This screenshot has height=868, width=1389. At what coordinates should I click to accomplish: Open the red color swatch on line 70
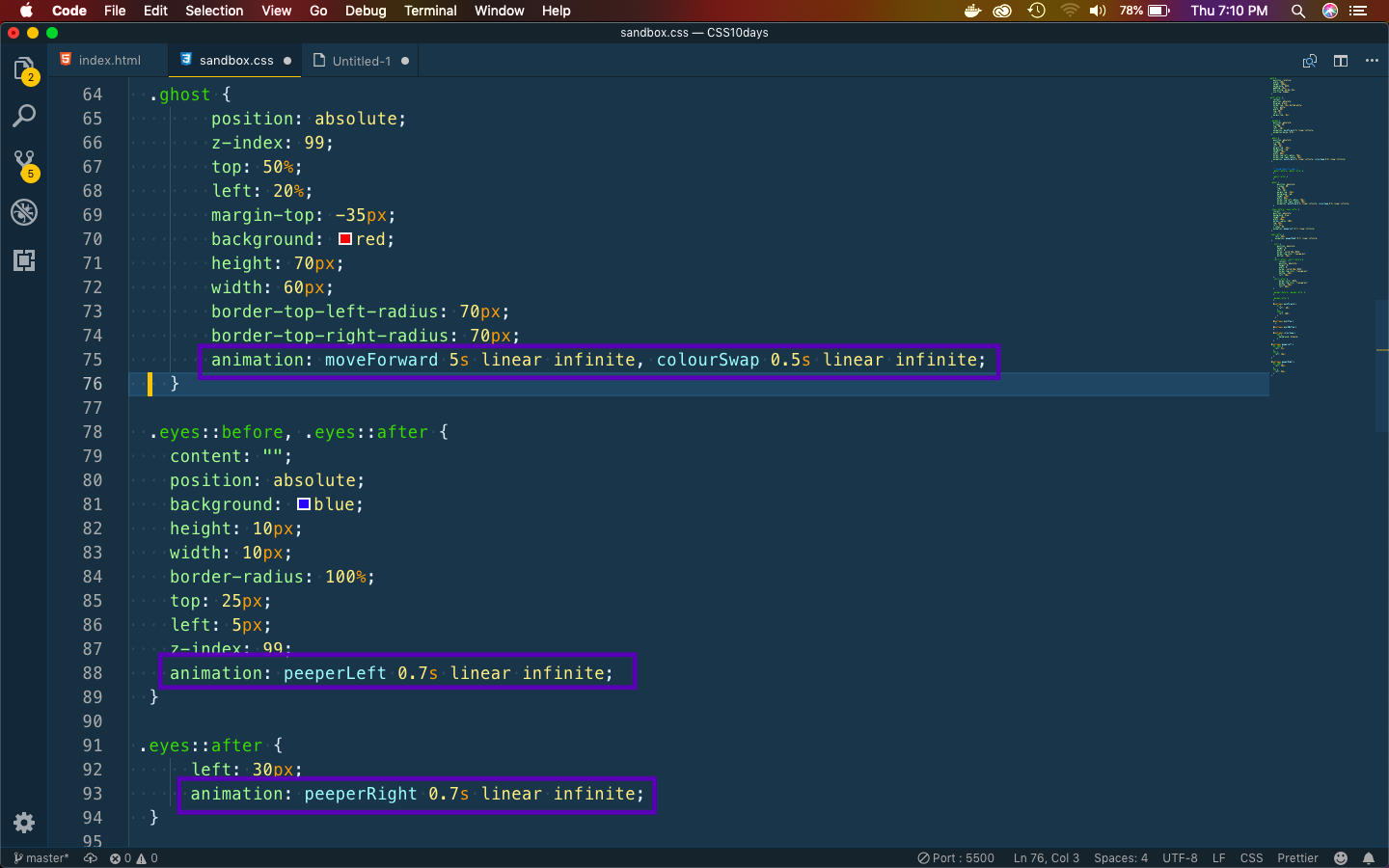tap(345, 239)
